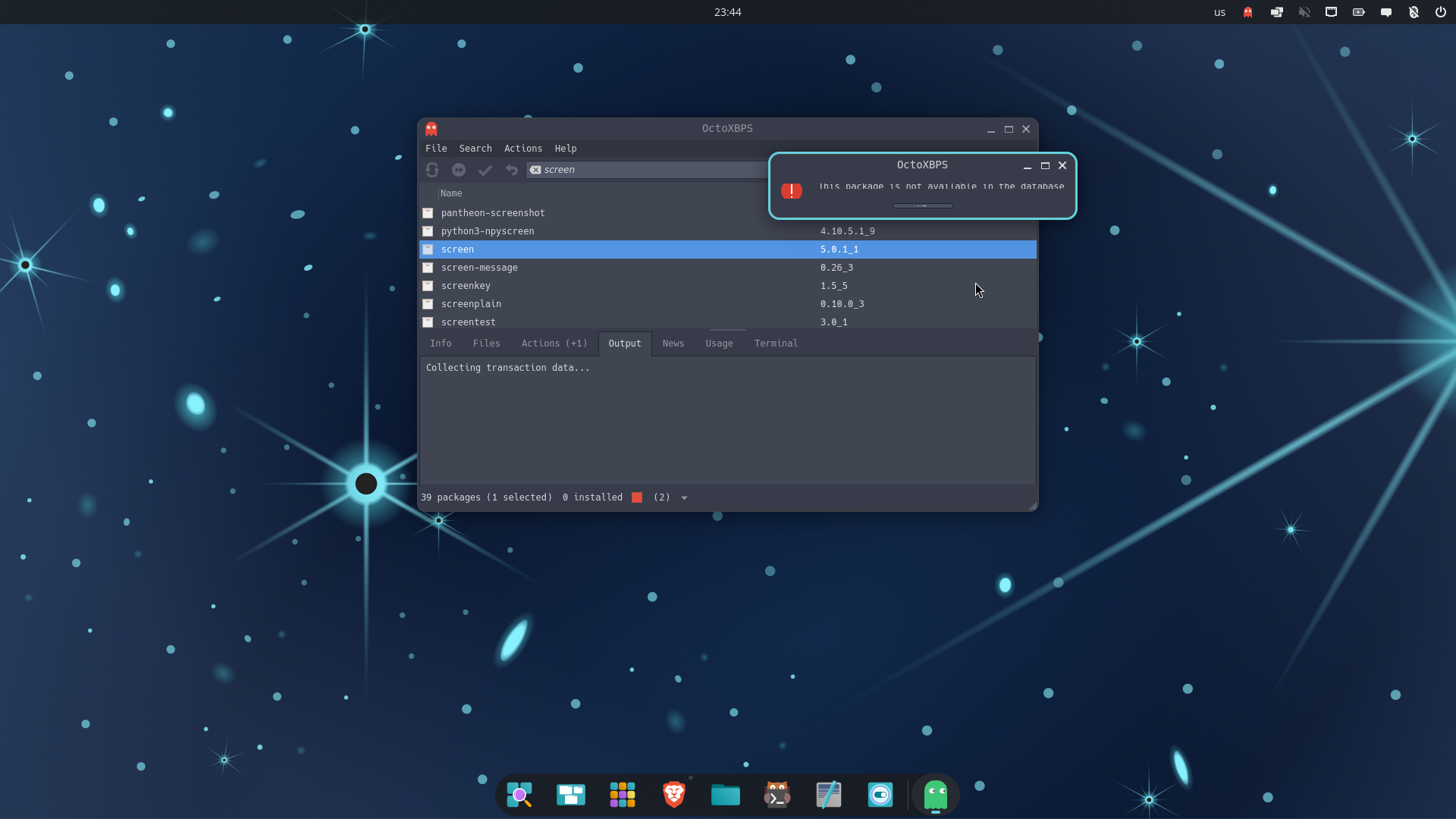Switch to the Terminal tab

pos(776,344)
